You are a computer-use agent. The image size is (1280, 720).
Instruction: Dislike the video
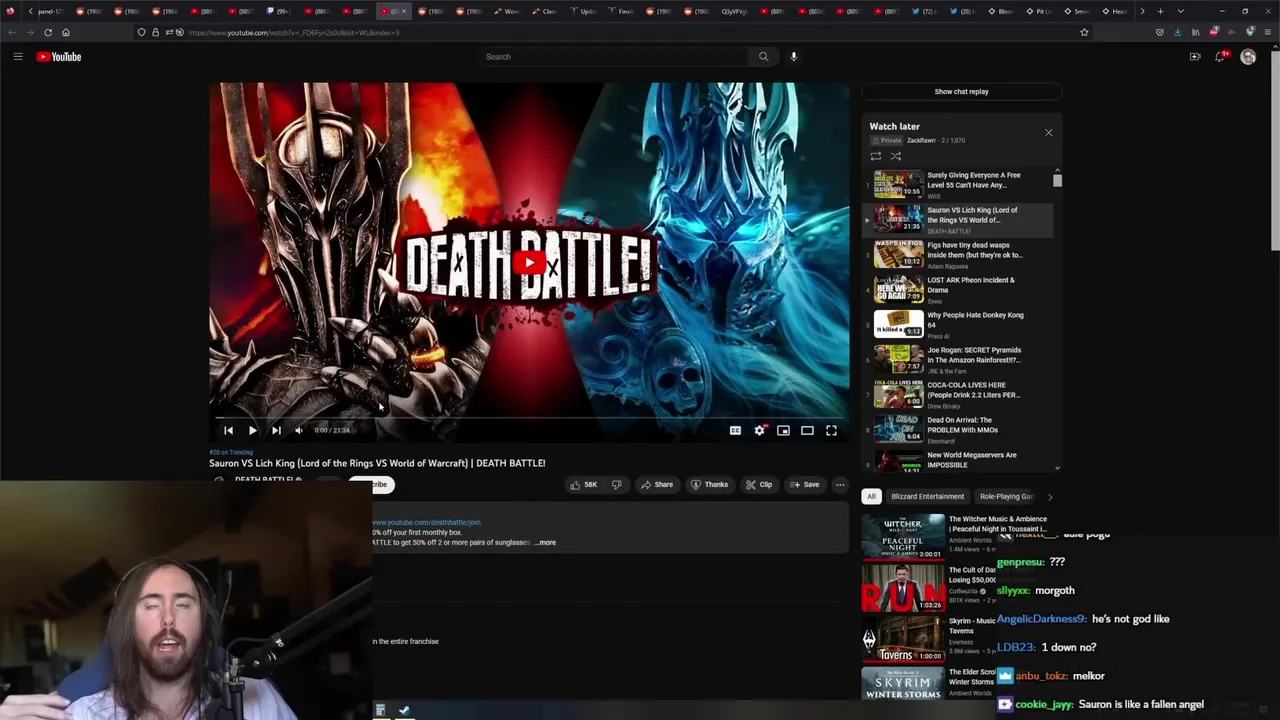(616, 485)
